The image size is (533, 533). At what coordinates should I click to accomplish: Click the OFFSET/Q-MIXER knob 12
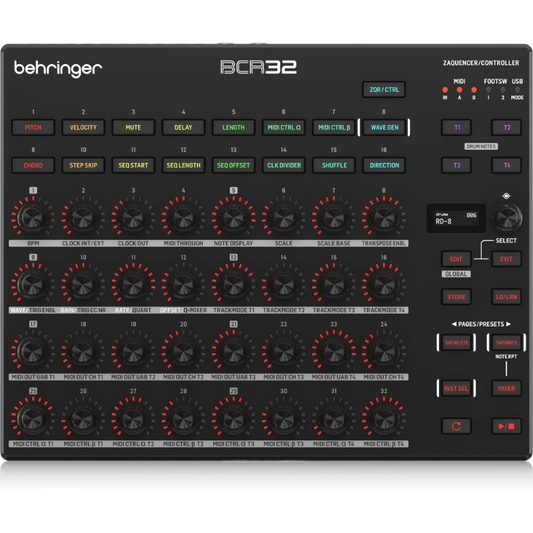(x=183, y=284)
